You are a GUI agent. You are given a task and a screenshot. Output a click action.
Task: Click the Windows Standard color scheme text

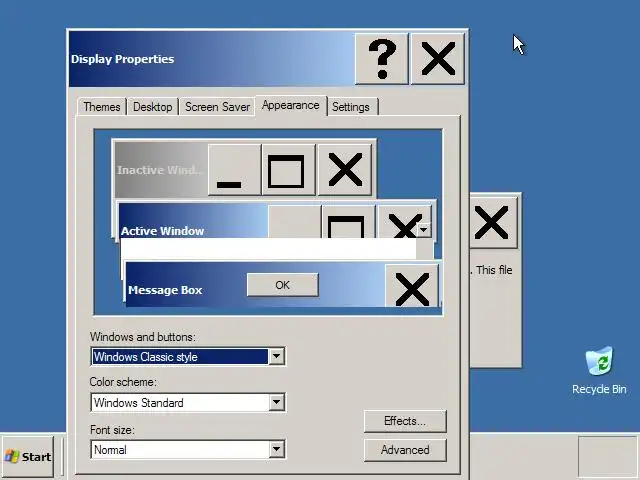point(139,403)
